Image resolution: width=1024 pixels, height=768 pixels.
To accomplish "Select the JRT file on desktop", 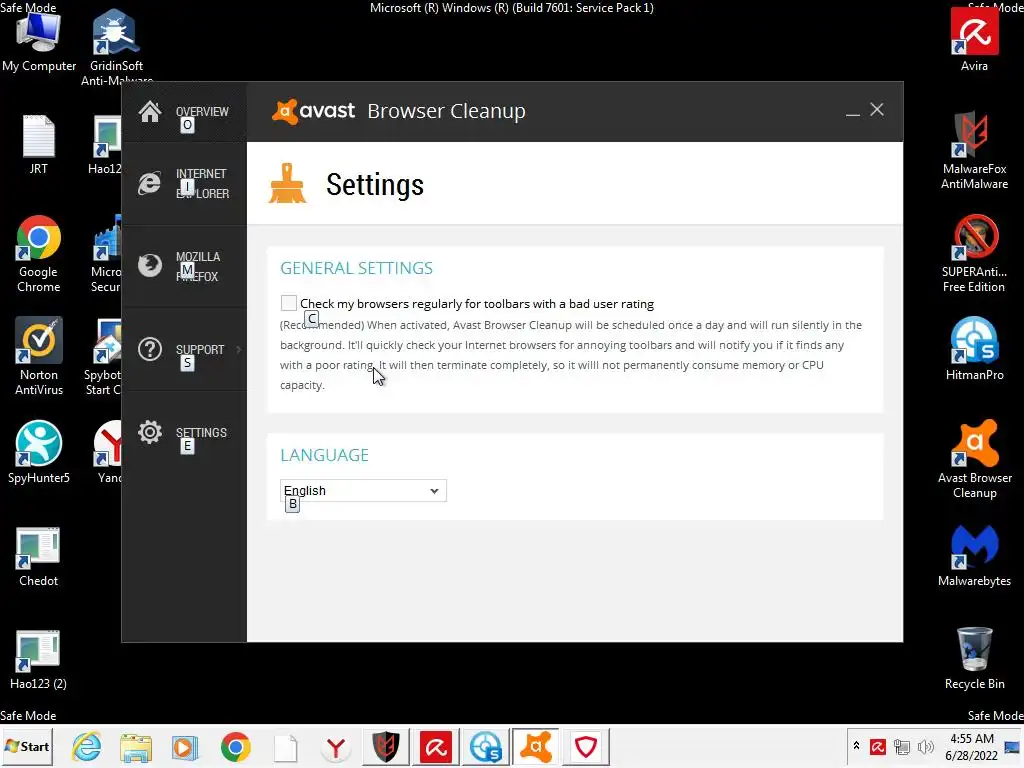I will 39,144.
